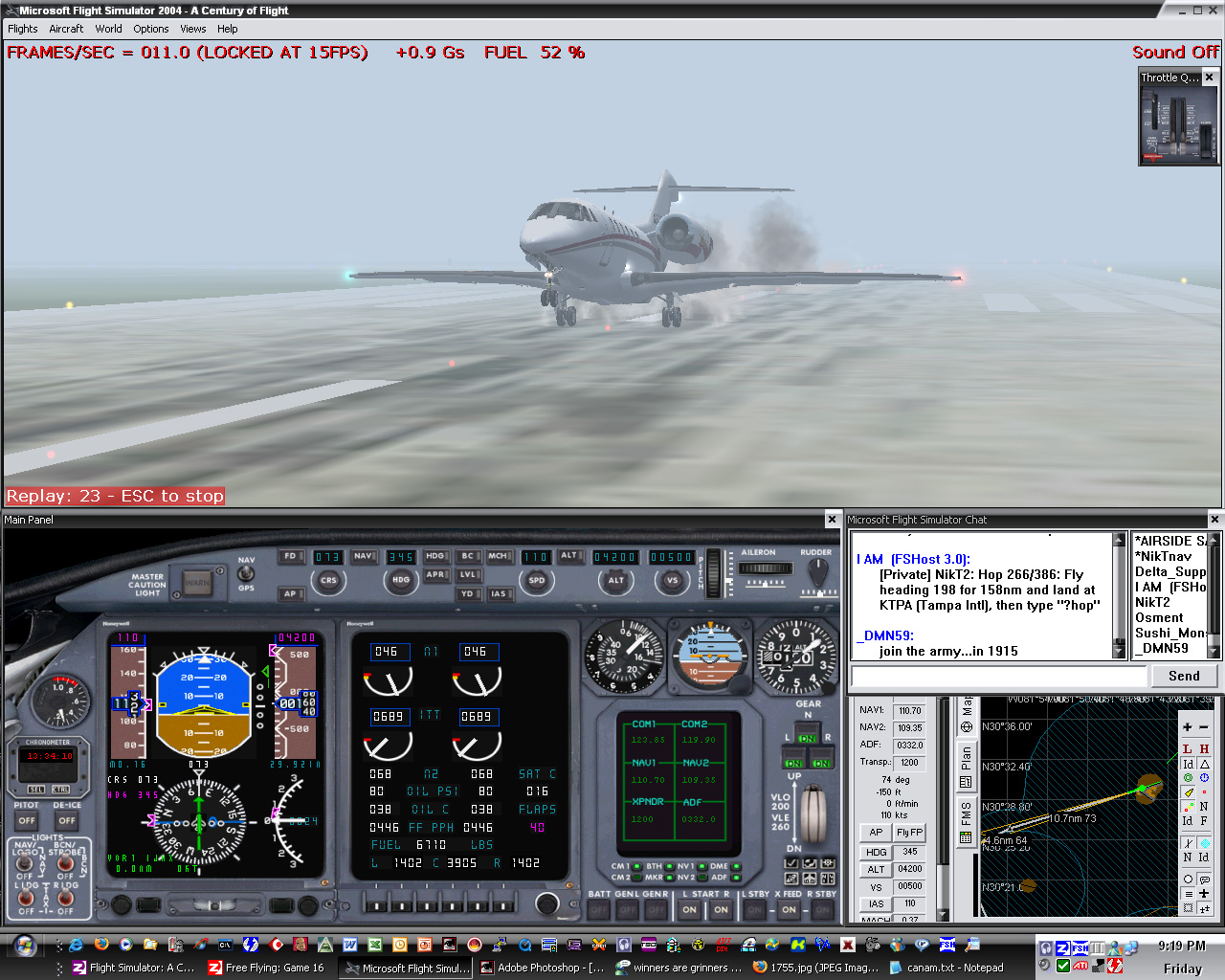Turn the CRS course knob

pyautogui.click(x=328, y=580)
